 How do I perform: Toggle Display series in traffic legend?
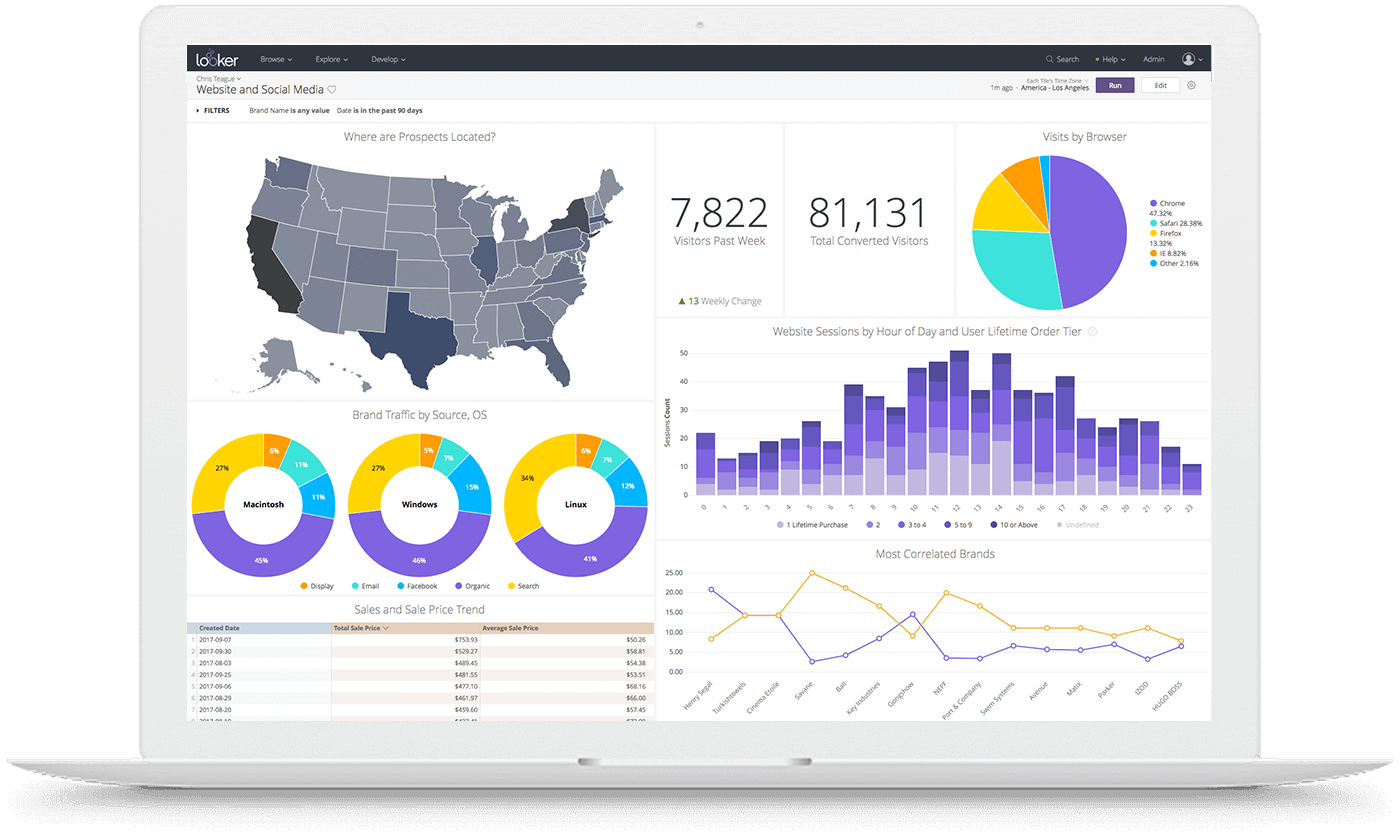tap(317, 586)
